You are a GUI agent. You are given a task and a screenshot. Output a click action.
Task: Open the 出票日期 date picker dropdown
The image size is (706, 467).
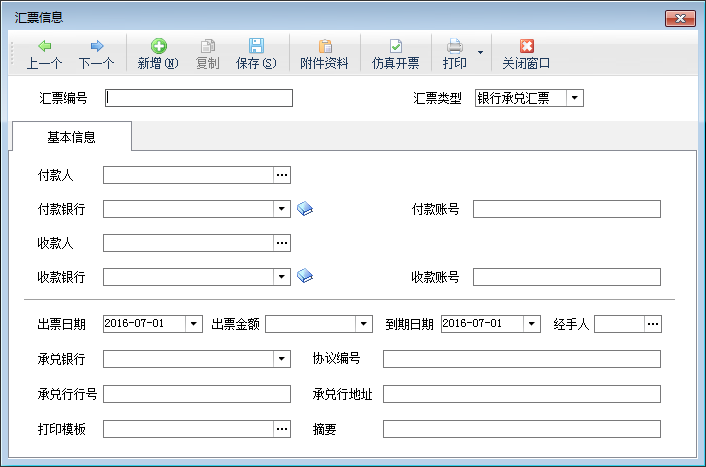pos(194,324)
